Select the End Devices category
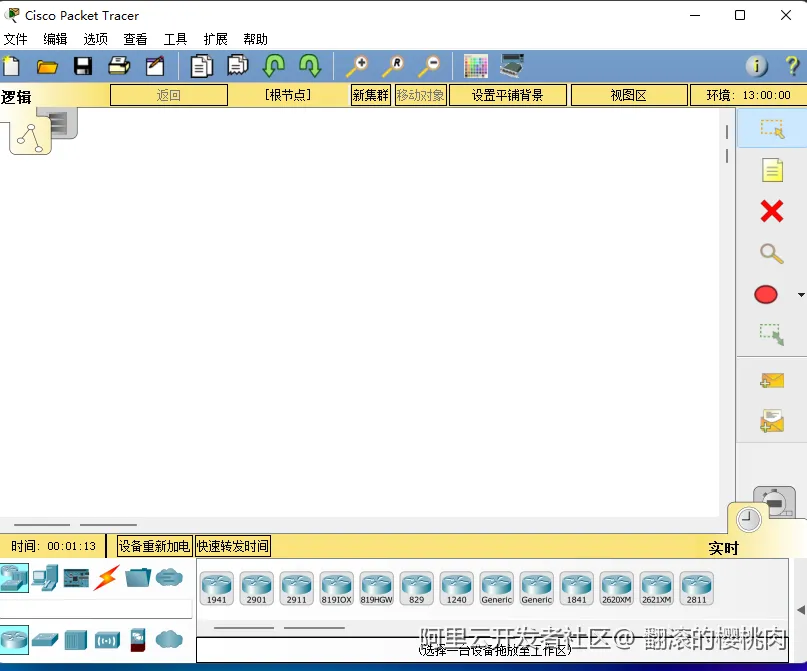This screenshot has width=807, height=671. point(45,578)
